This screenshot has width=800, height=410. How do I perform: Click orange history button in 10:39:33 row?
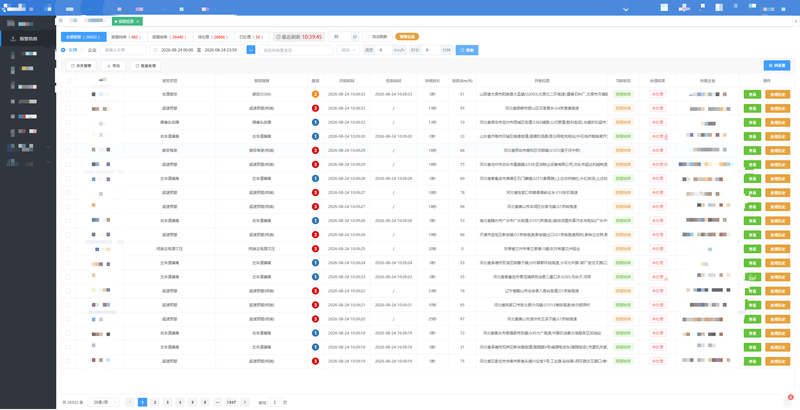[x=778, y=94]
